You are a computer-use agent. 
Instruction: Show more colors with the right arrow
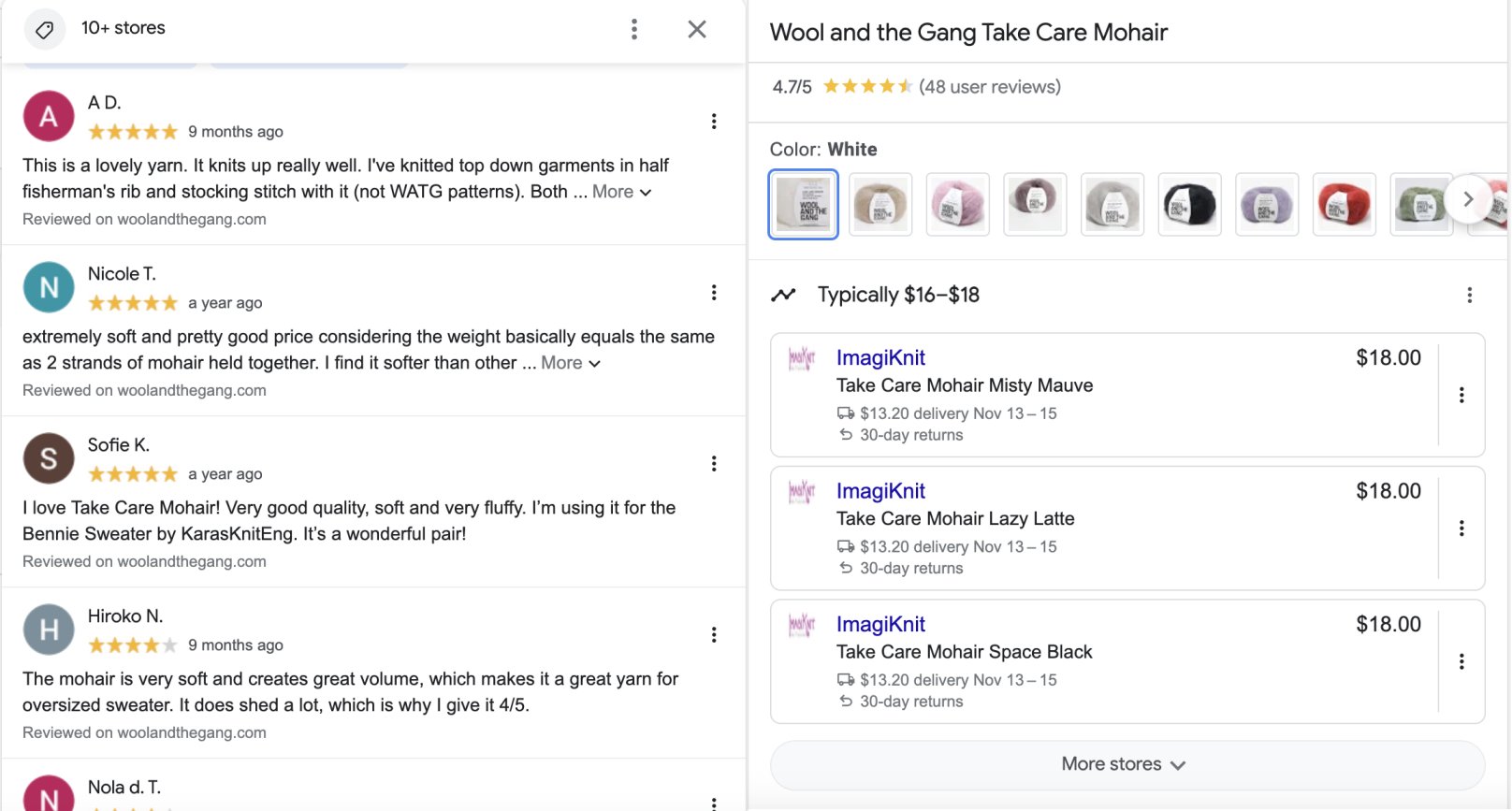1468,199
